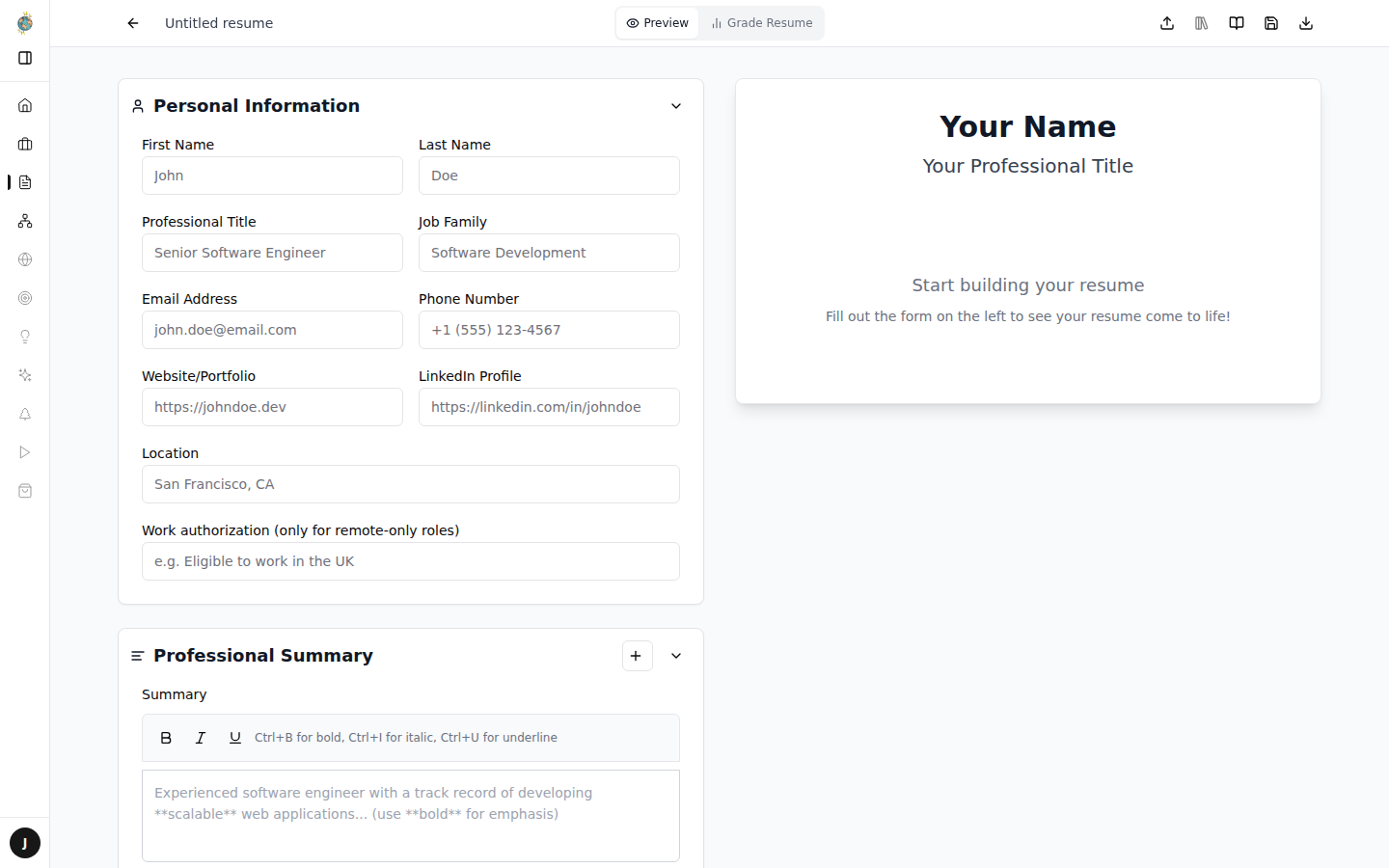The width and height of the screenshot is (1389, 868).
Task: Click the Untitled resume title
Action: pos(219,23)
